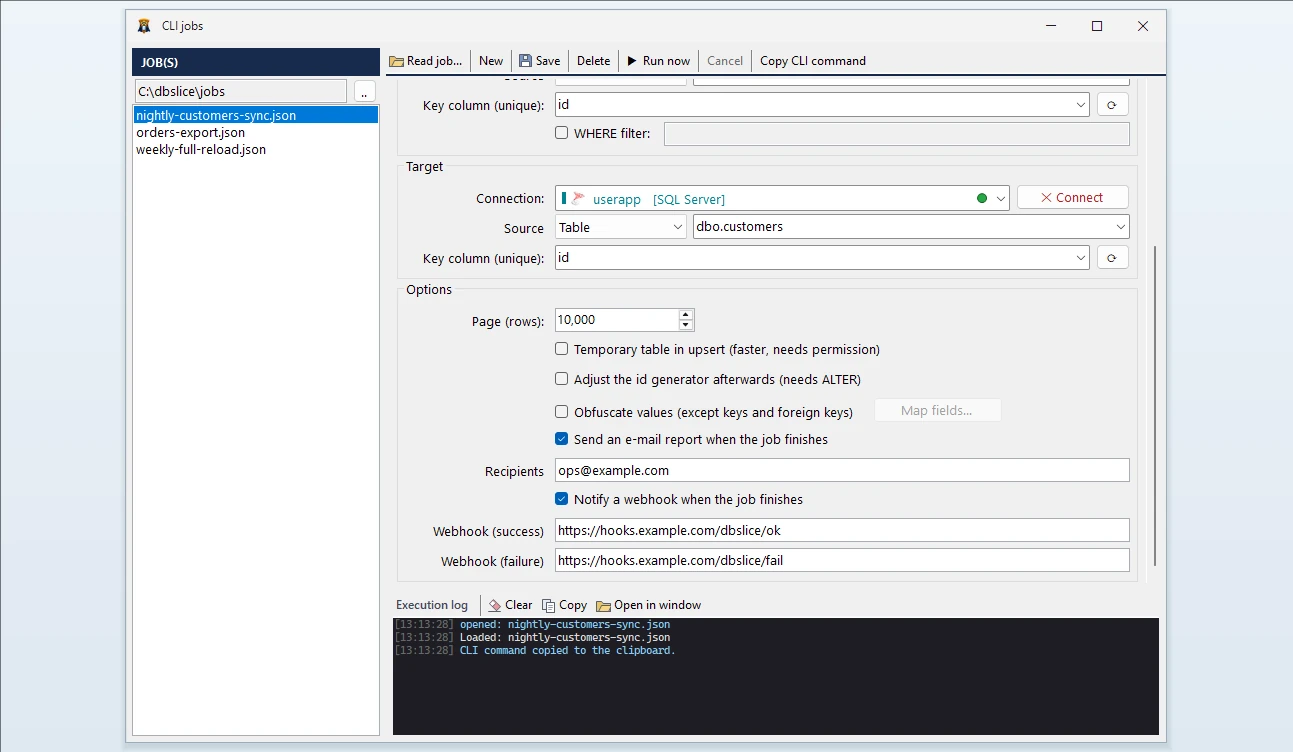
Task: Edit the Webhook (success) URL field
Action: pyautogui.click(x=842, y=530)
